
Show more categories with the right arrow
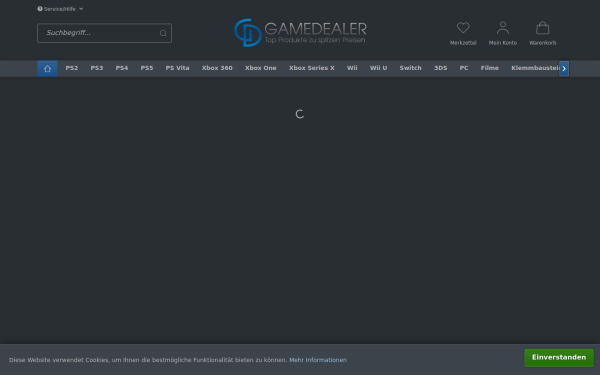point(564,68)
